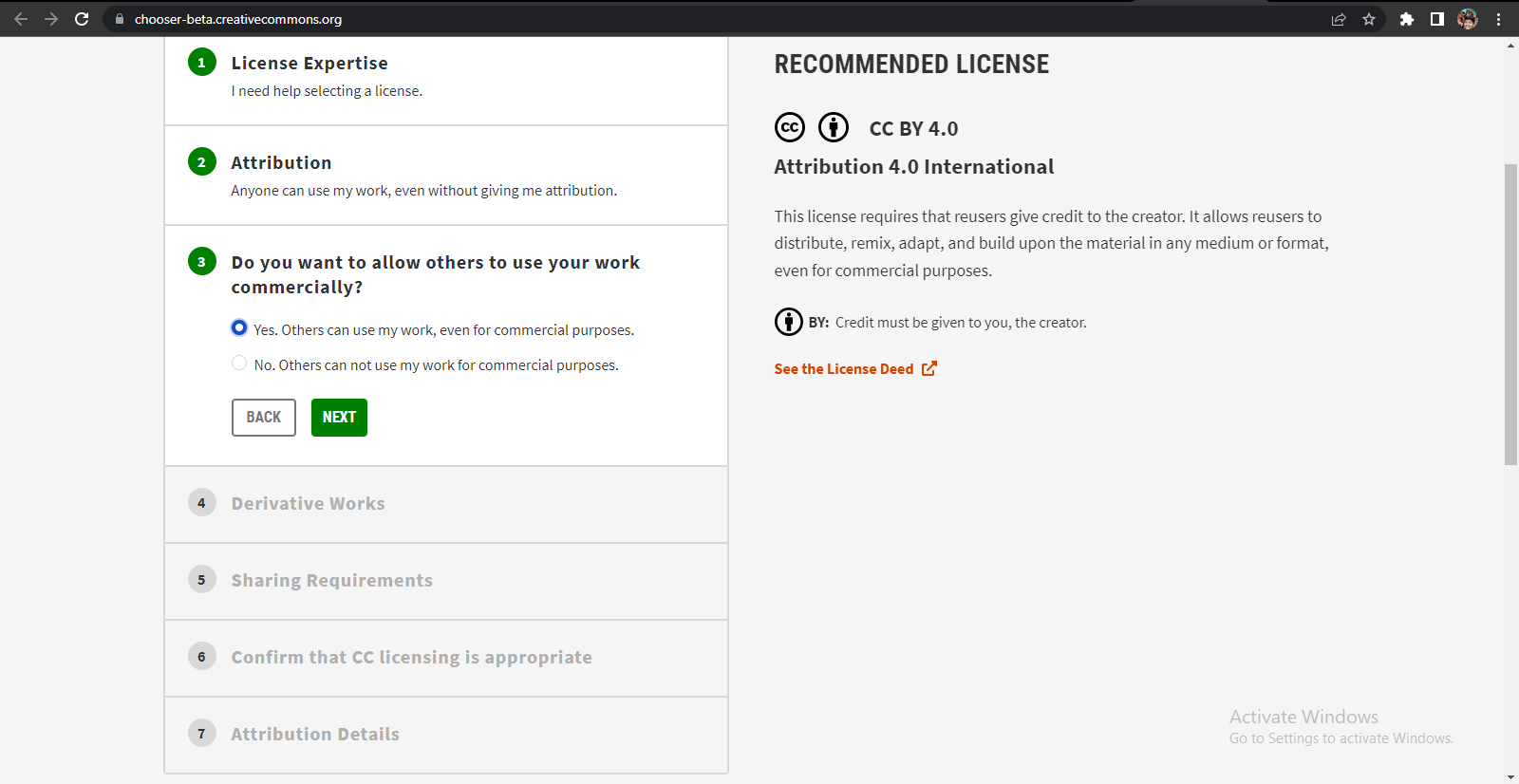Open the browser extensions puzzle icon
Viewport: 1519px width, 784px height.
pos(1407,19)
